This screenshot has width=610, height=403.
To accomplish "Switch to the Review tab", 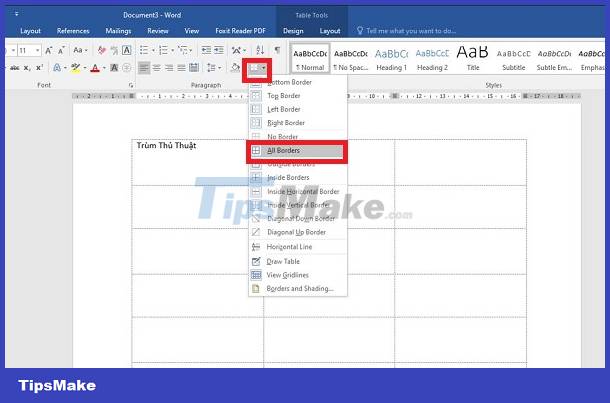I will (x=158, y=31).
